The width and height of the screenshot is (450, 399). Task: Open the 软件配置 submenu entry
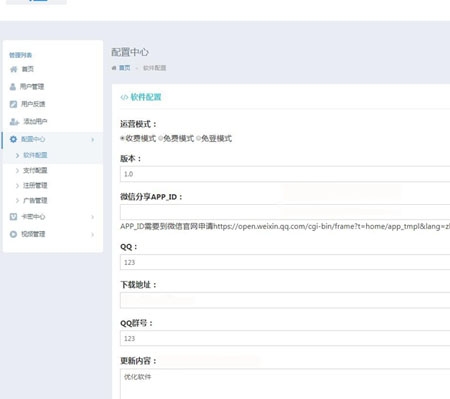(x=35, y=155)
